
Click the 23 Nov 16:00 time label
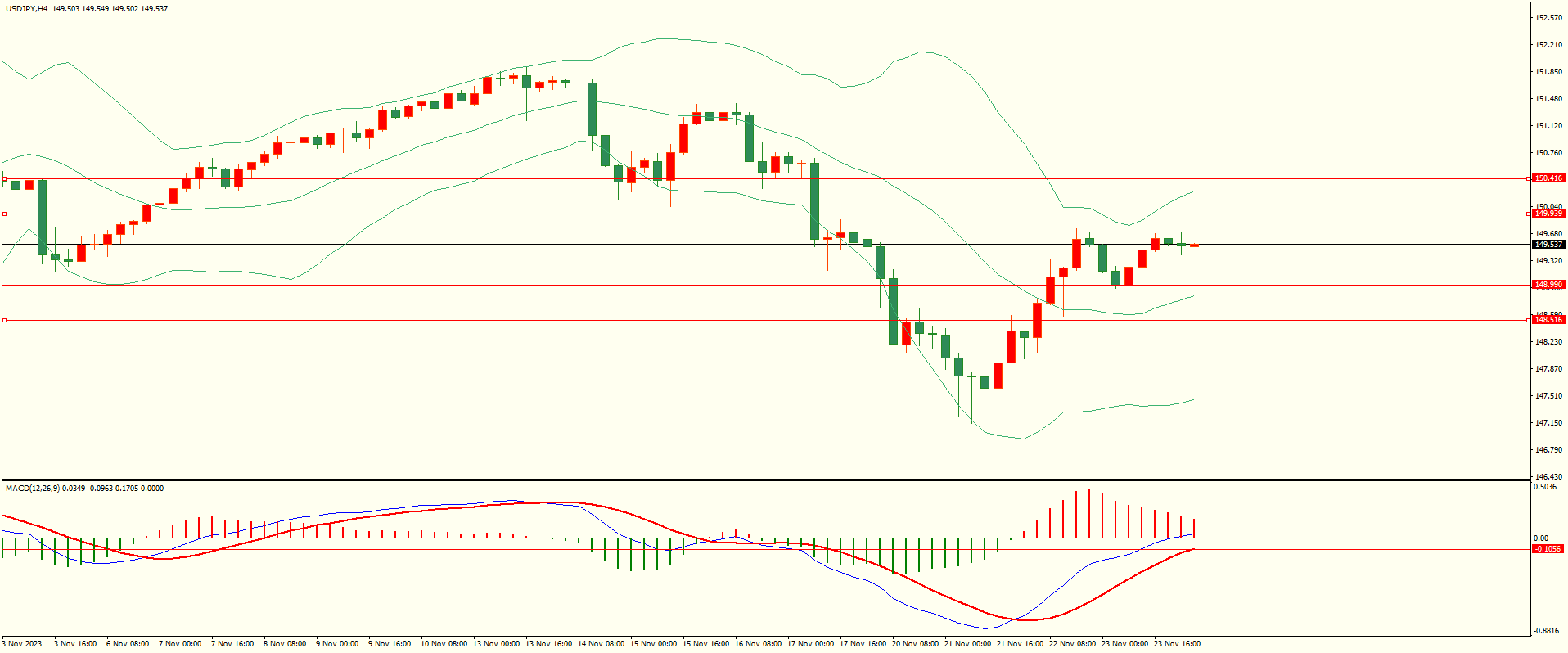point(1177,644)
